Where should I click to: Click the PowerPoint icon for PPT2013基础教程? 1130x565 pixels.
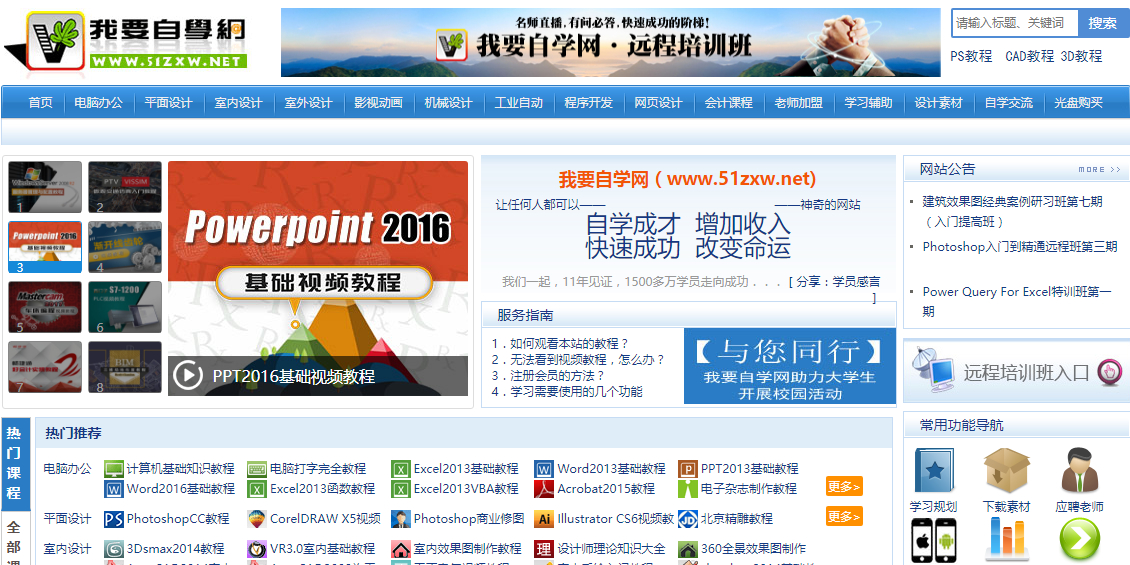[688, 469]
